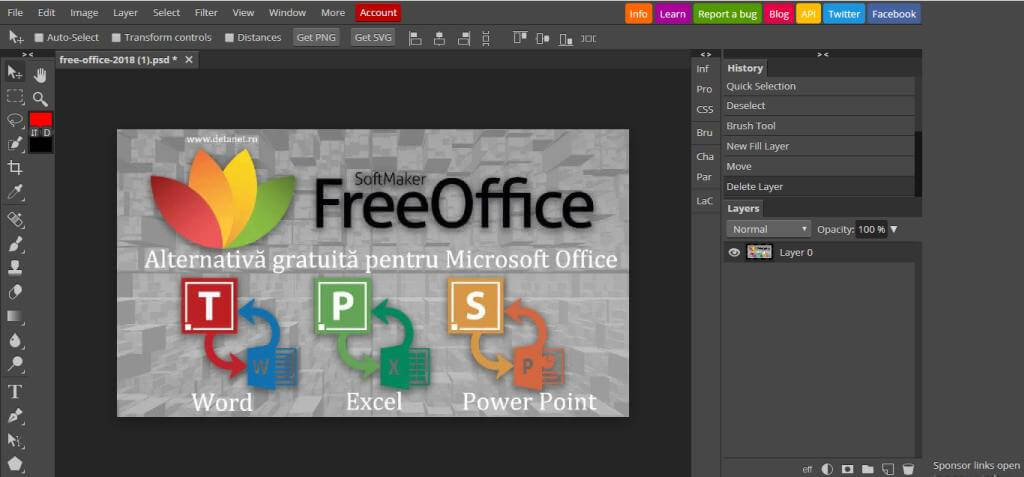Collapse the right History panel column
The height and width of the screenshot is (477, 1024).
pos(822,54)
